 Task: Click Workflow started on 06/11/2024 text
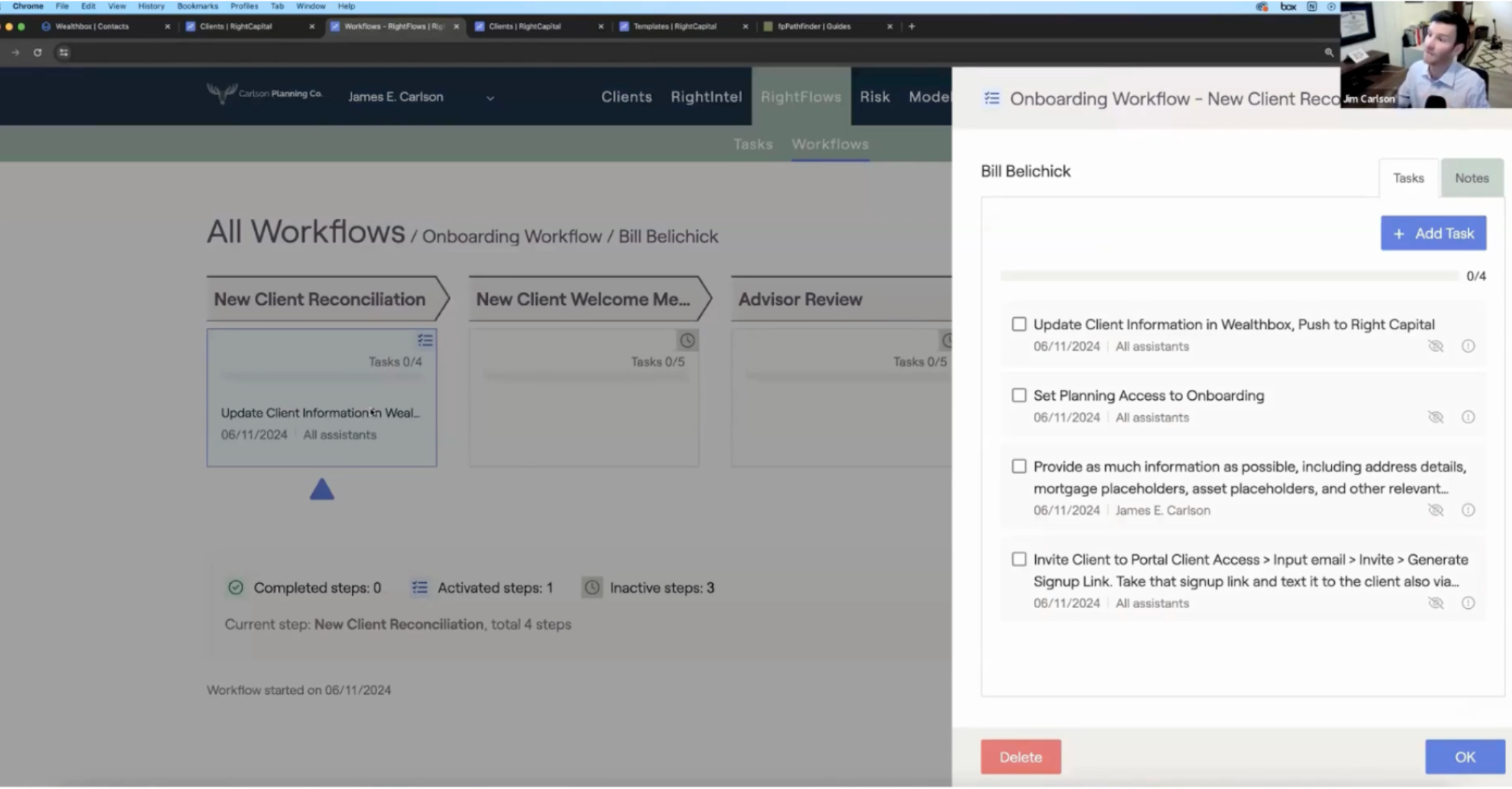[299, 690]
